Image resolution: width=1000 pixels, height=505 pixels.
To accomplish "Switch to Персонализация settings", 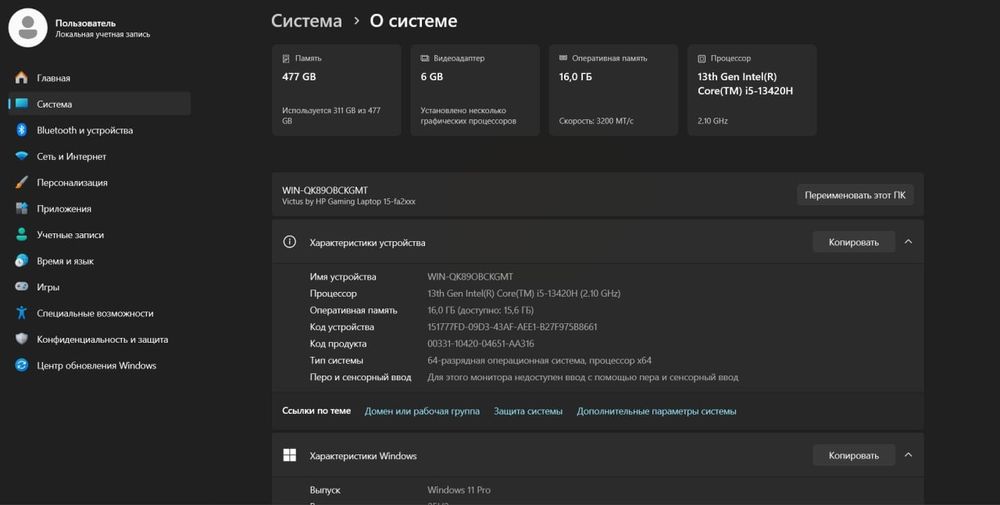I will coord(99,182).
